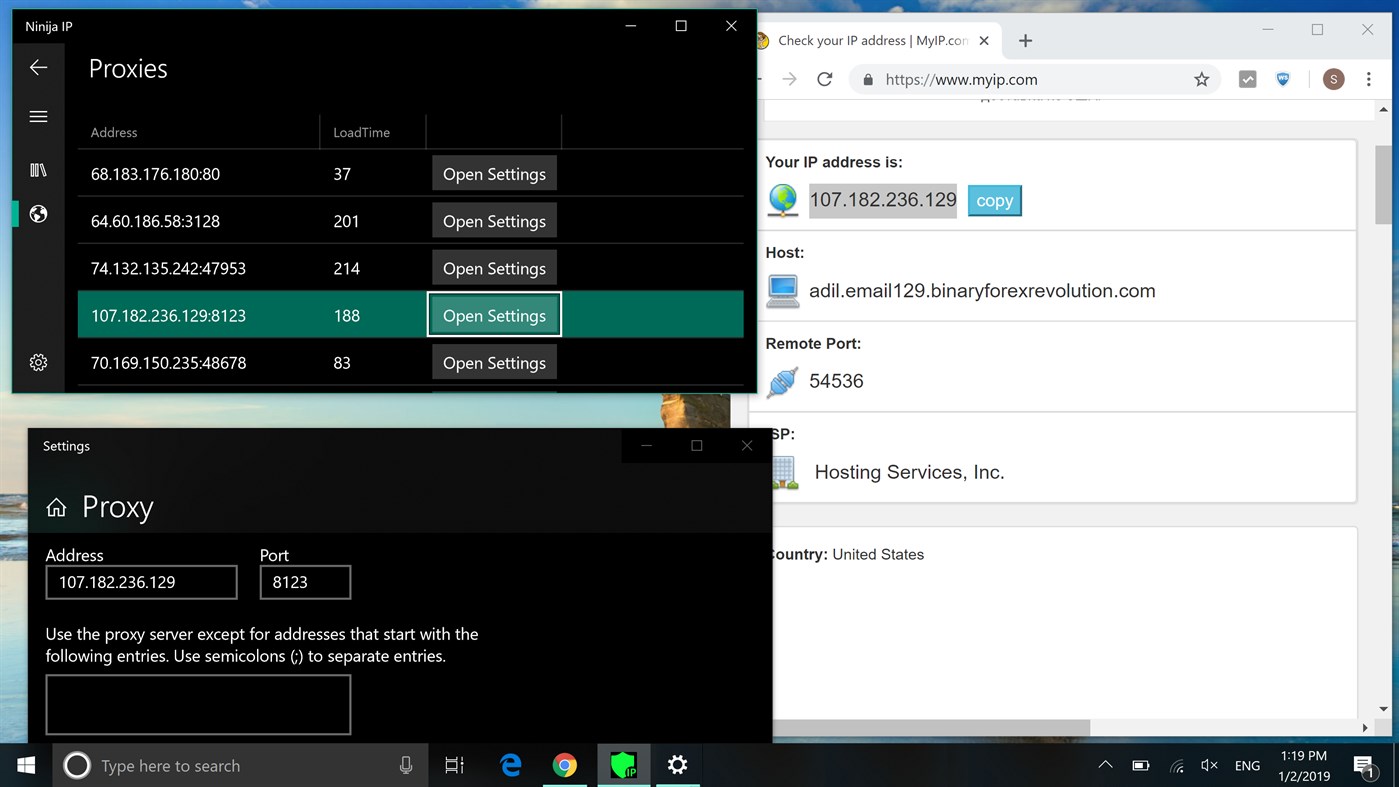
Task: Click the library icon in Ninija IP sidebar
Action: (38, 169)
